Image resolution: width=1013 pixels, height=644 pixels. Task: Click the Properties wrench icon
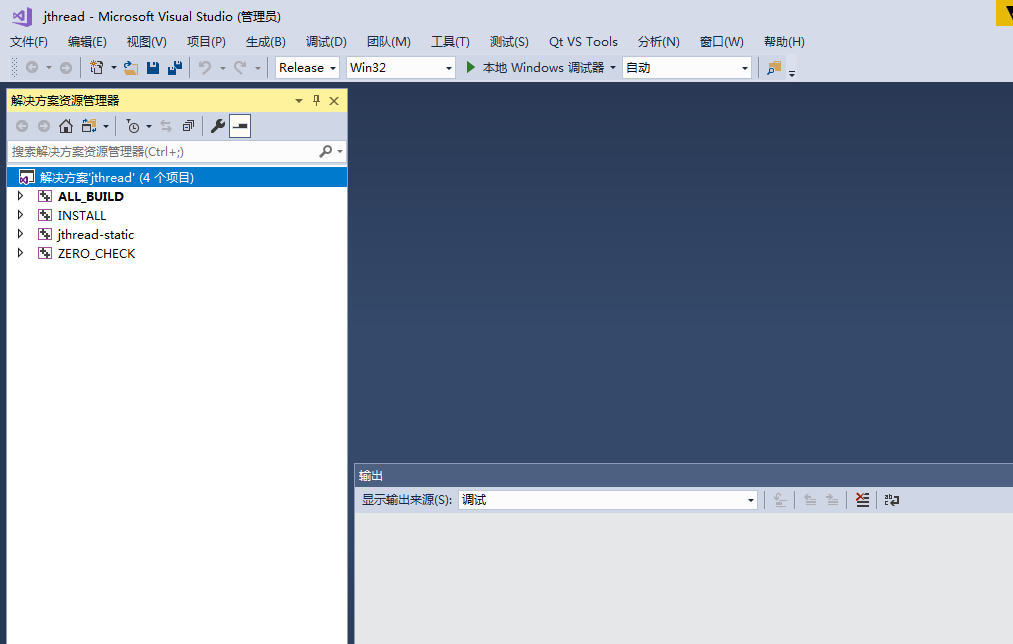pyautogui.click(x=218, y=126)
